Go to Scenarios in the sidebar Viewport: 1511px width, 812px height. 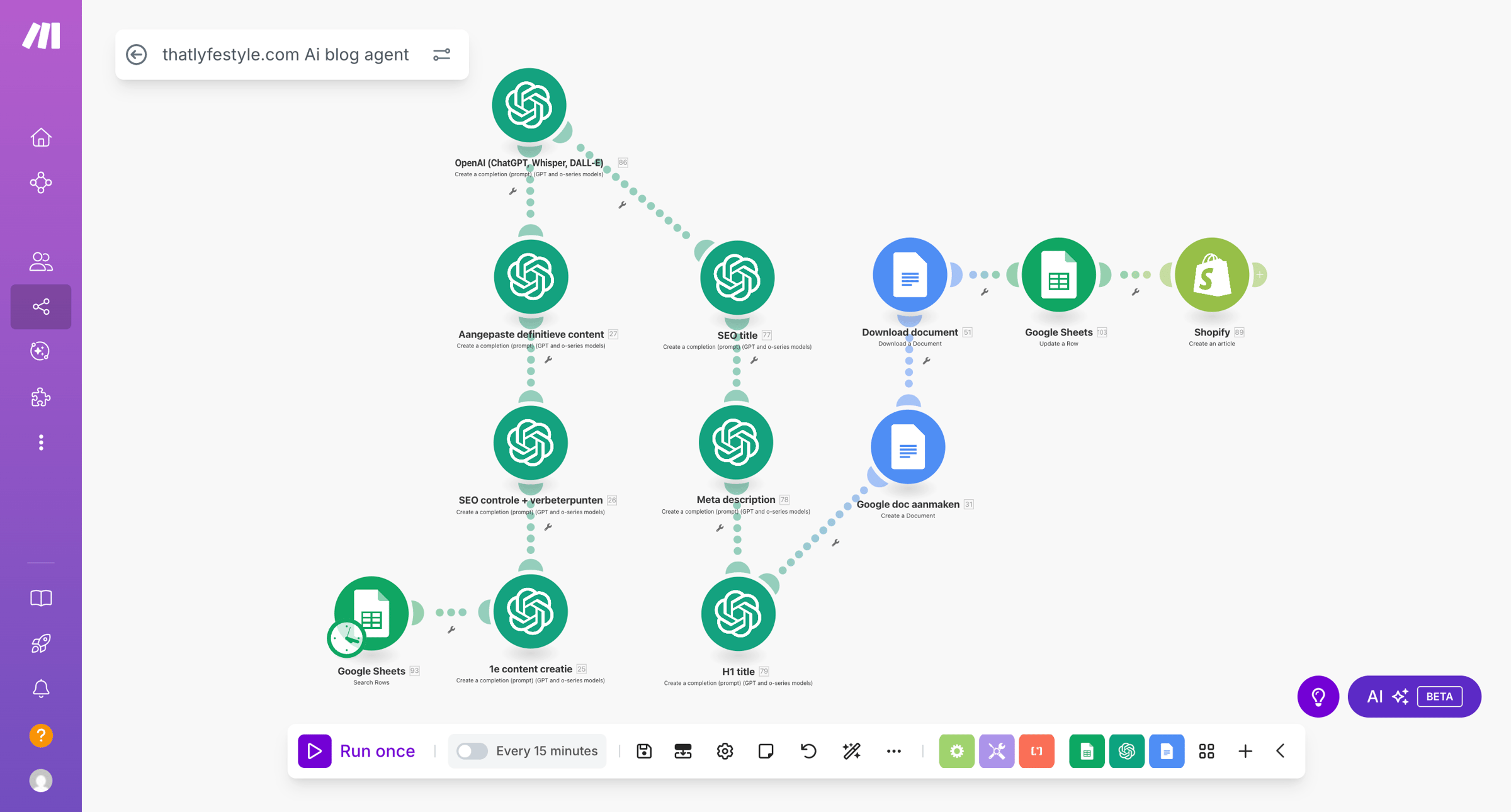tap(41, 307)
